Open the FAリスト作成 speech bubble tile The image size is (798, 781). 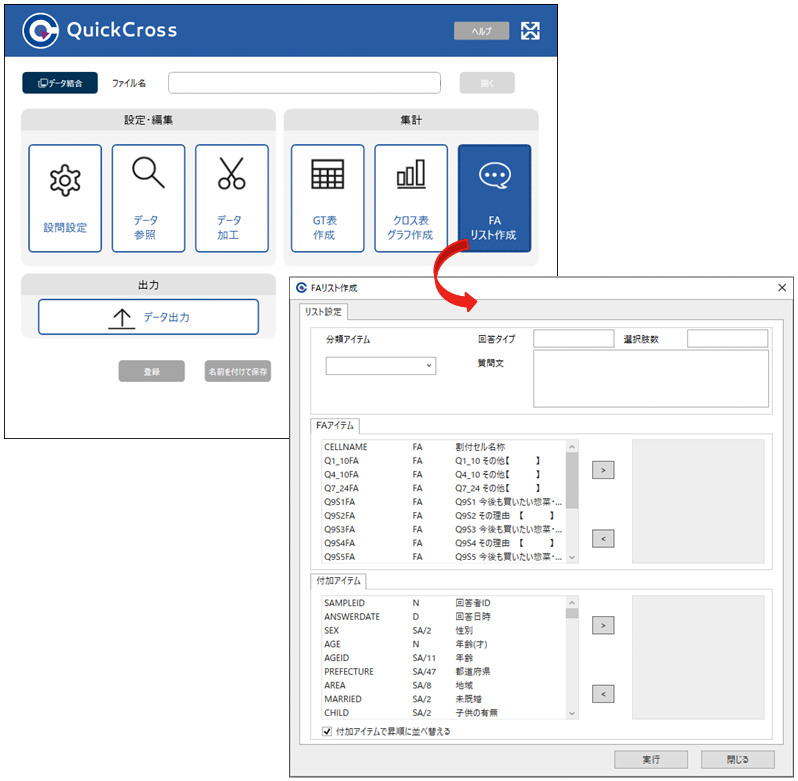pyautogui.click(x=494, y=198)
